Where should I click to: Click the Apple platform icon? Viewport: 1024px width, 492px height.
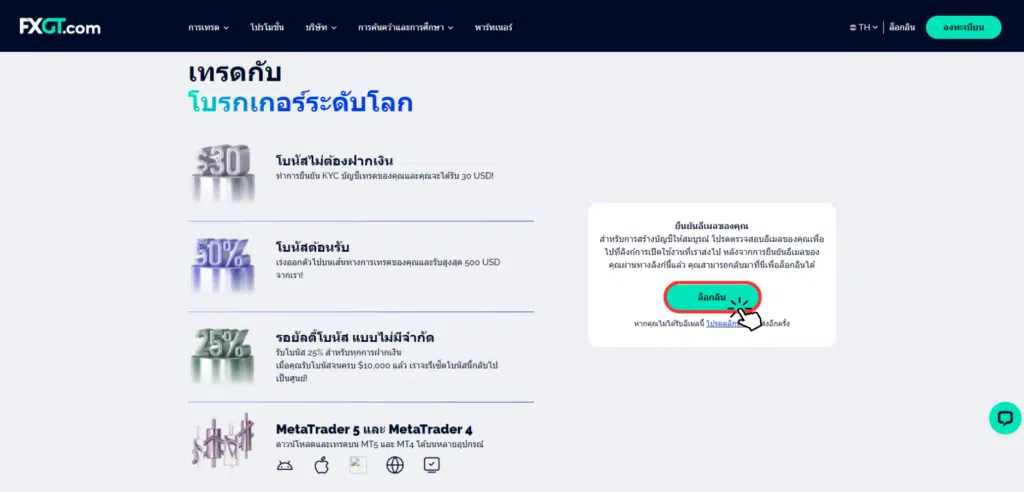(321, 465)
